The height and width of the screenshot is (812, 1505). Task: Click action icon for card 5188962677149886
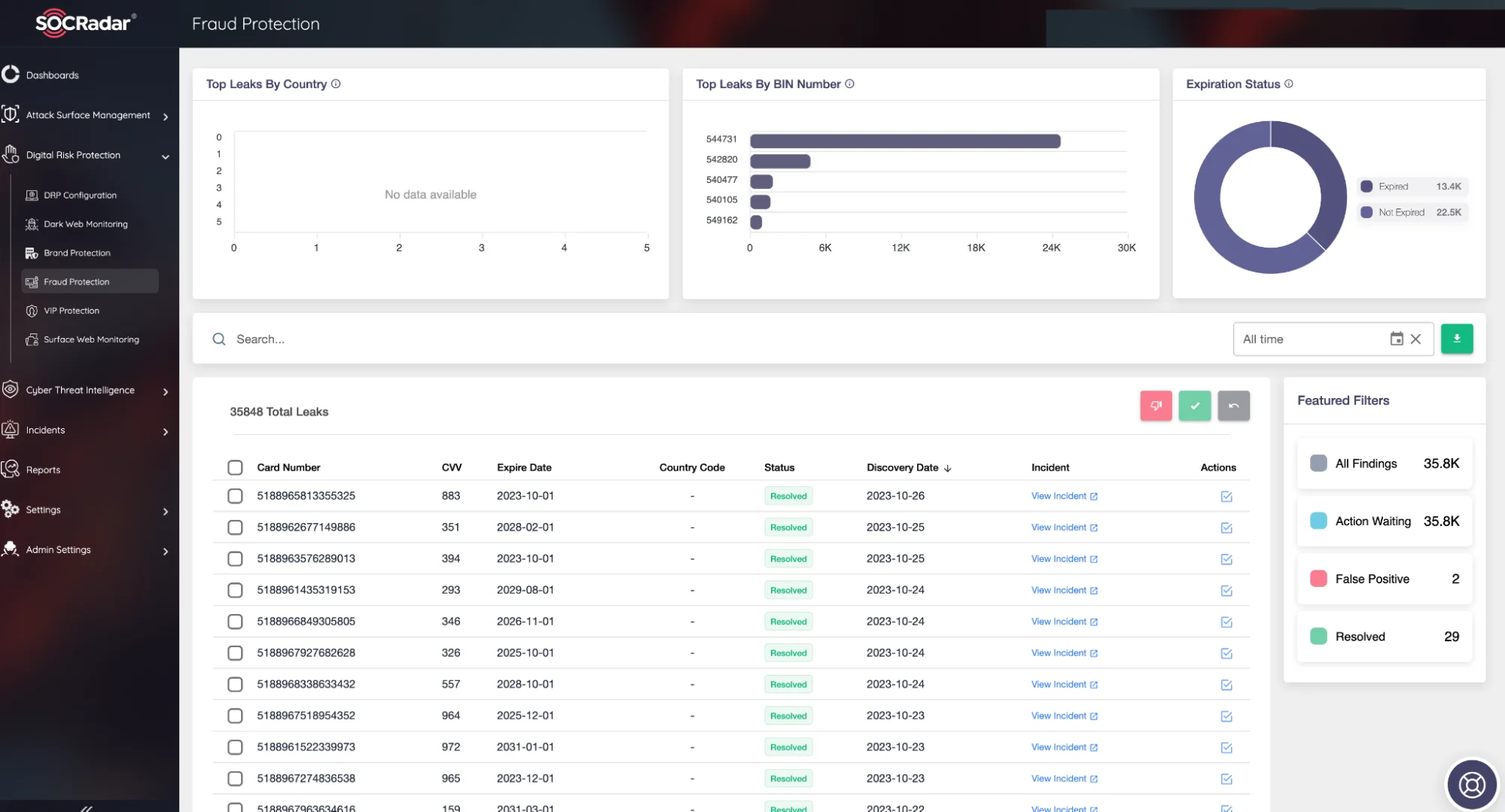tap(1226, 528)
